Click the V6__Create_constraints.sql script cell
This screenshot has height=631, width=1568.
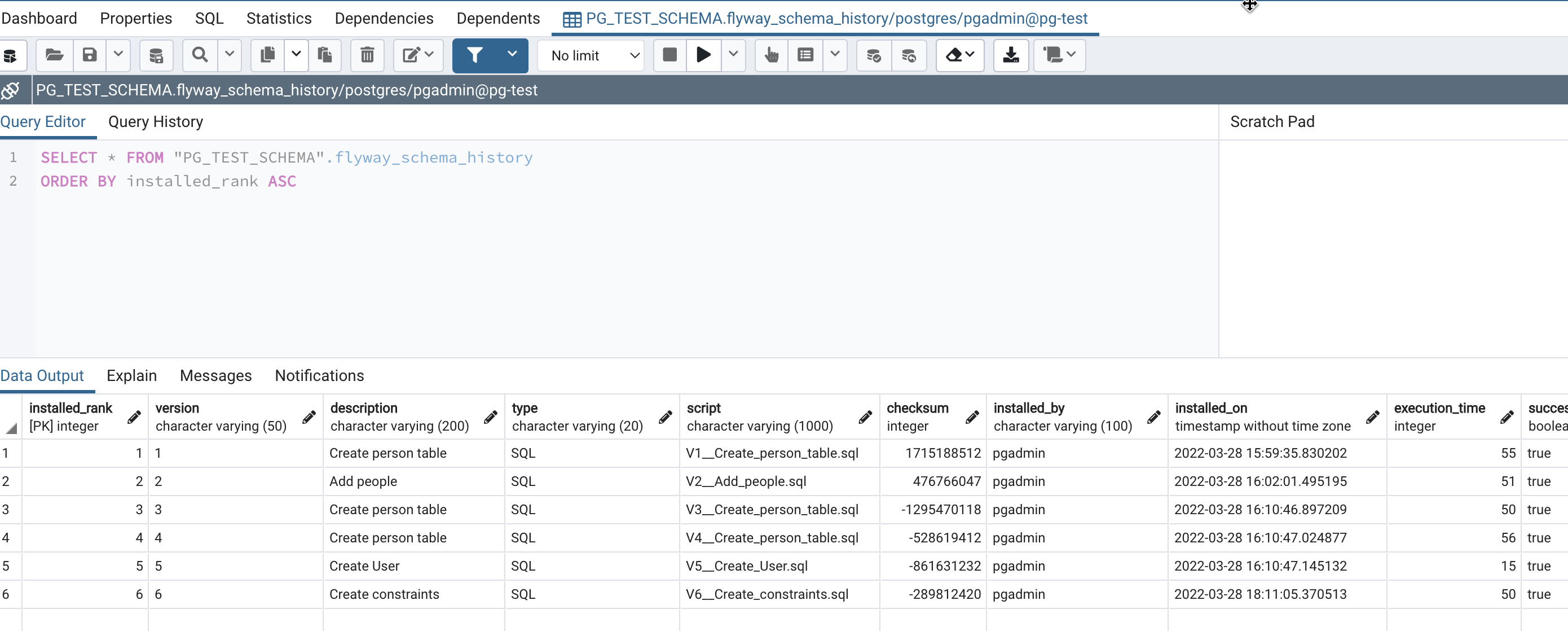(x=767, y=594)
